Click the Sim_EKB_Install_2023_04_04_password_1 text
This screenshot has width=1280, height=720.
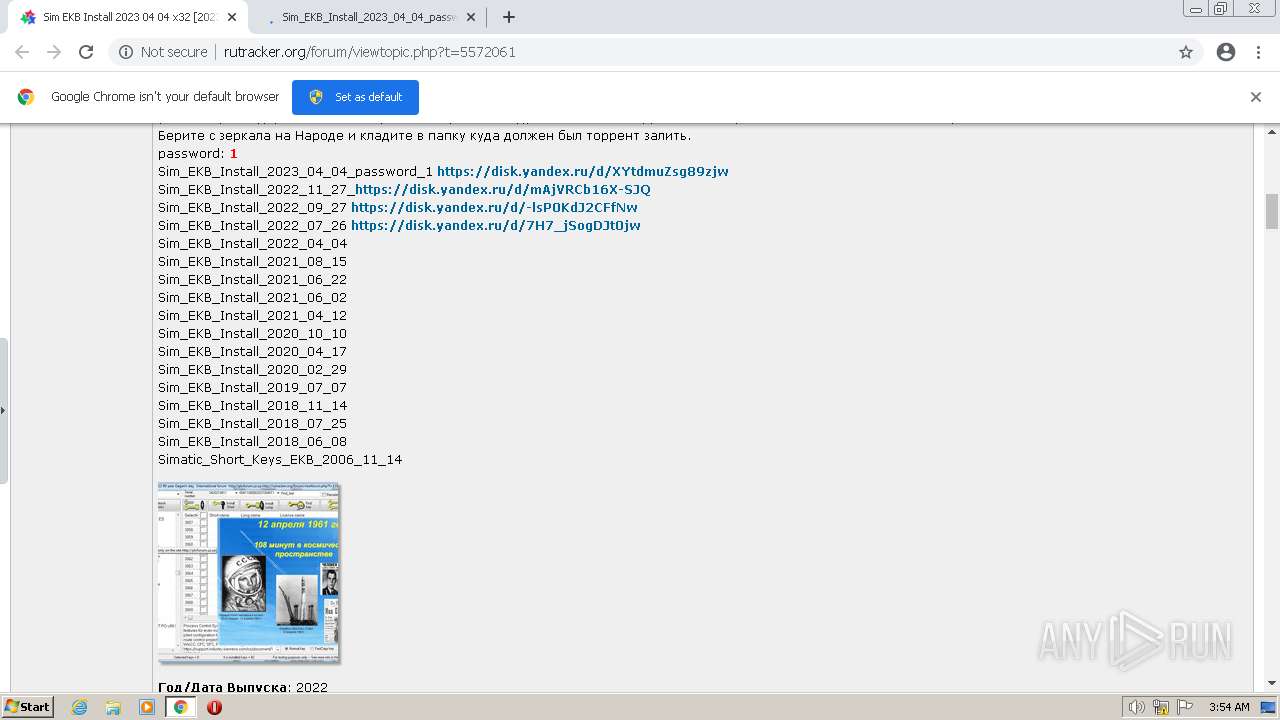[x=295, y=171]
